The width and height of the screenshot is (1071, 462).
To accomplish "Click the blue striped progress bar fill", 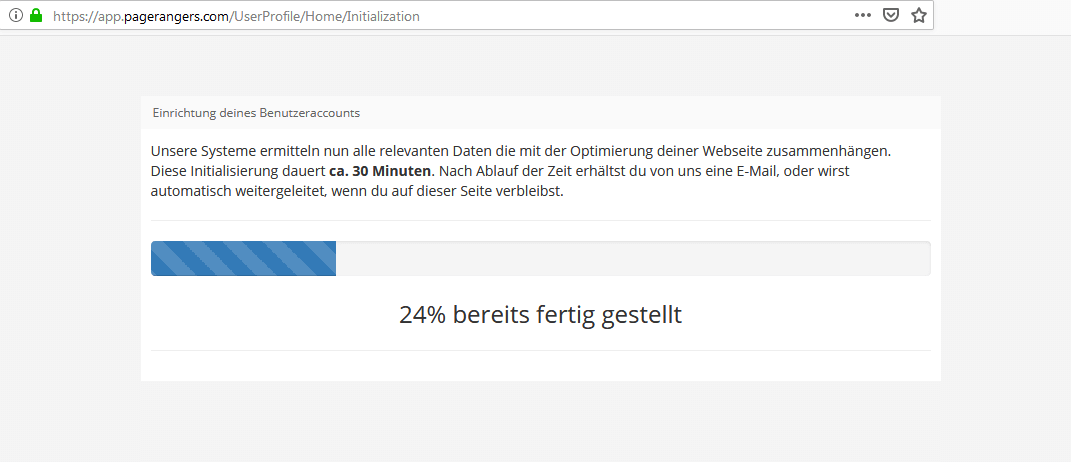I will tap(243, 258).
